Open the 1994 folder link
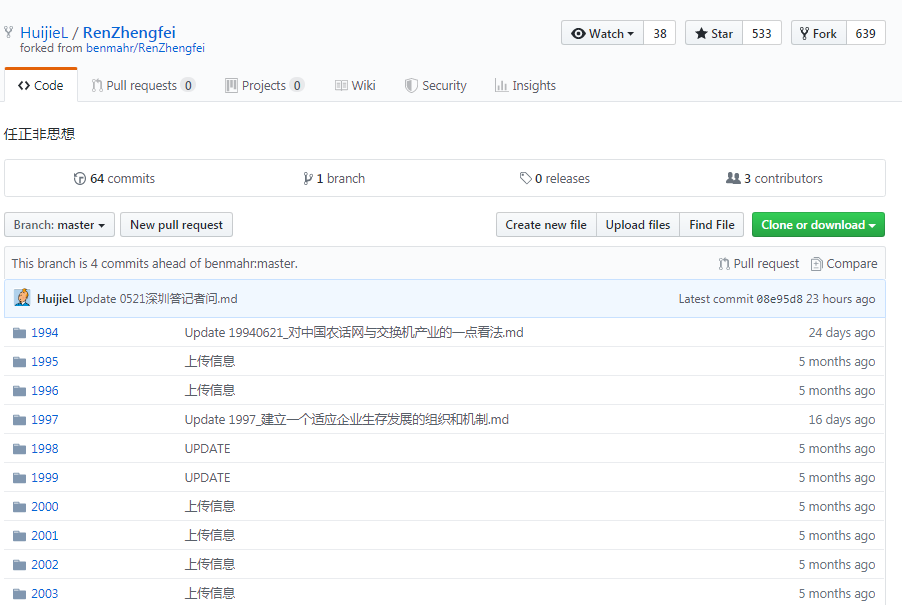The image size is (902, 605). coord(44,333)
